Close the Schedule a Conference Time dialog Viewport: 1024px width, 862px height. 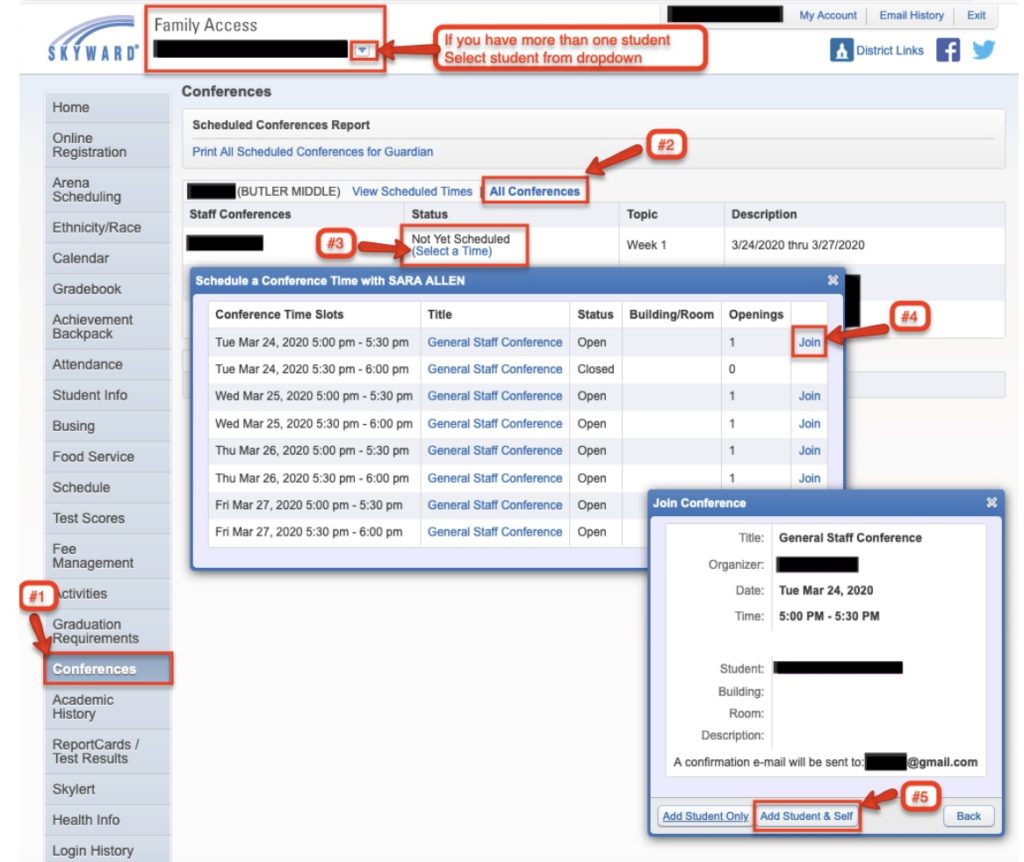[x=833, y=280]
